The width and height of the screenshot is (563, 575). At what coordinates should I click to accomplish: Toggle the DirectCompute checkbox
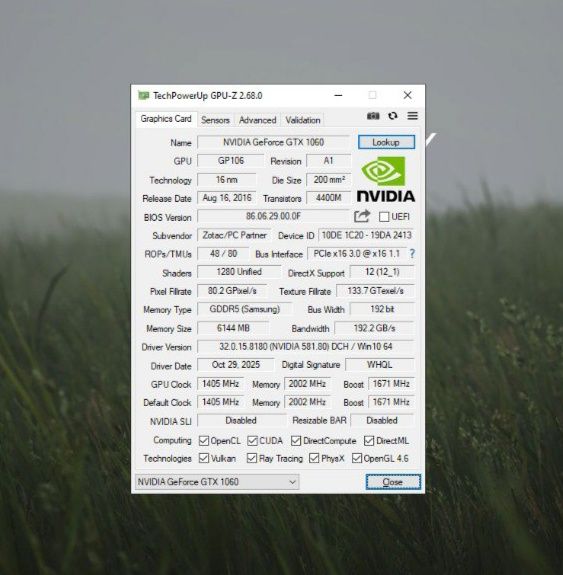click(x=296, y=440)
